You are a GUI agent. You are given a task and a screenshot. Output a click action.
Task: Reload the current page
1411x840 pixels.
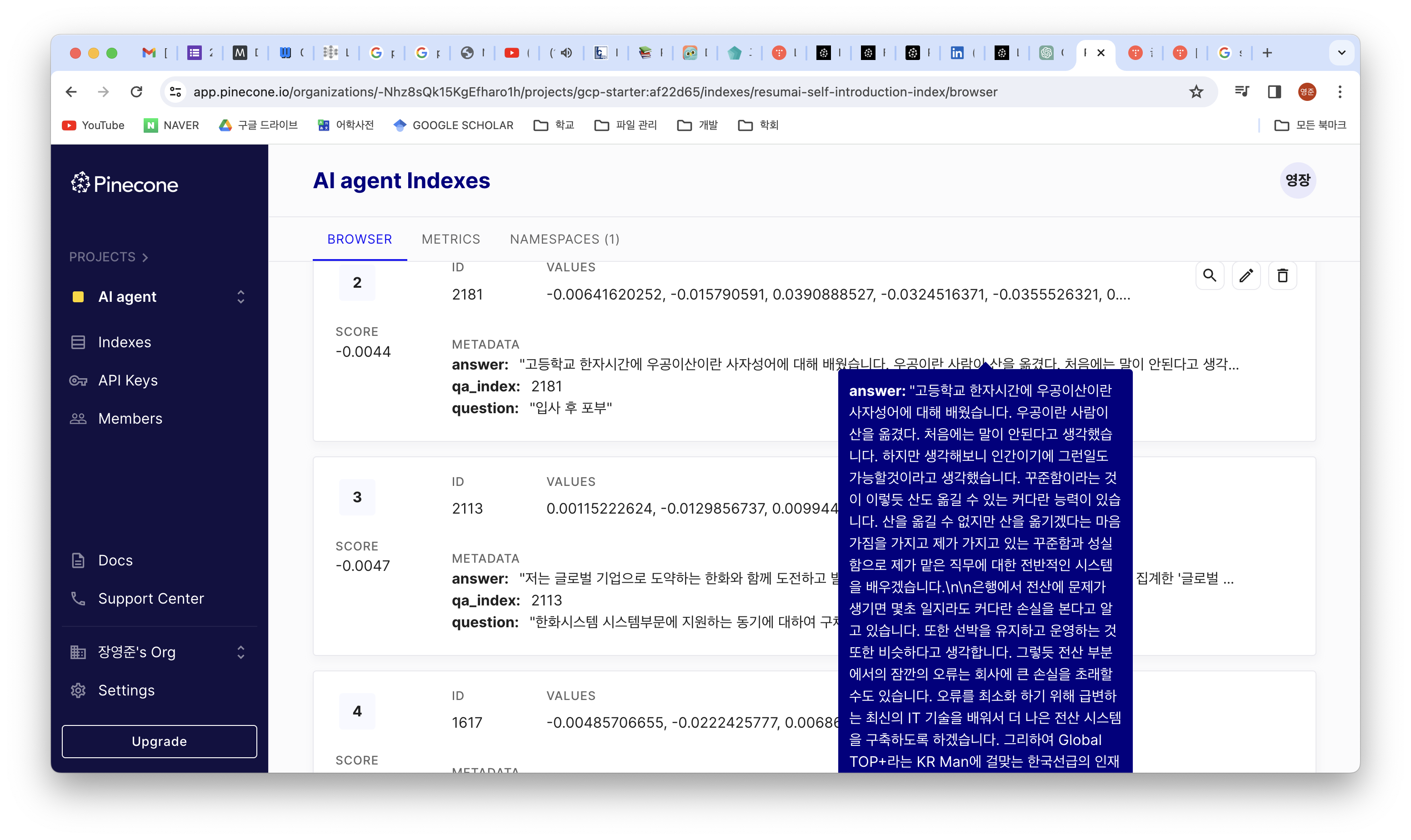(x=136, y=92)
